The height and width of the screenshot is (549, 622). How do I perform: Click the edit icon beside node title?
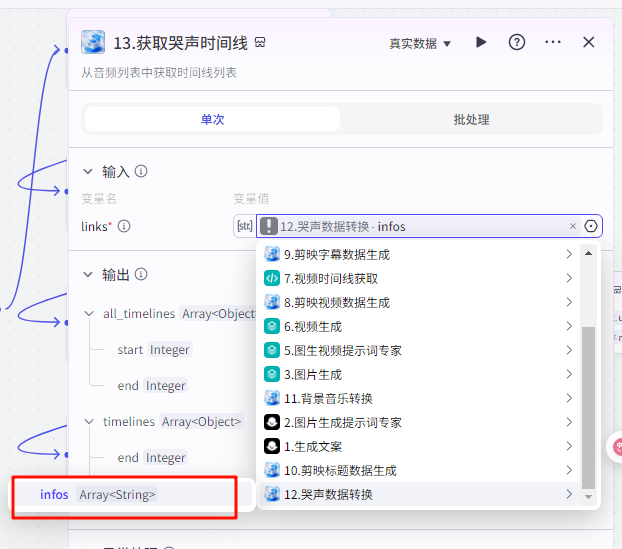(260, 43)
